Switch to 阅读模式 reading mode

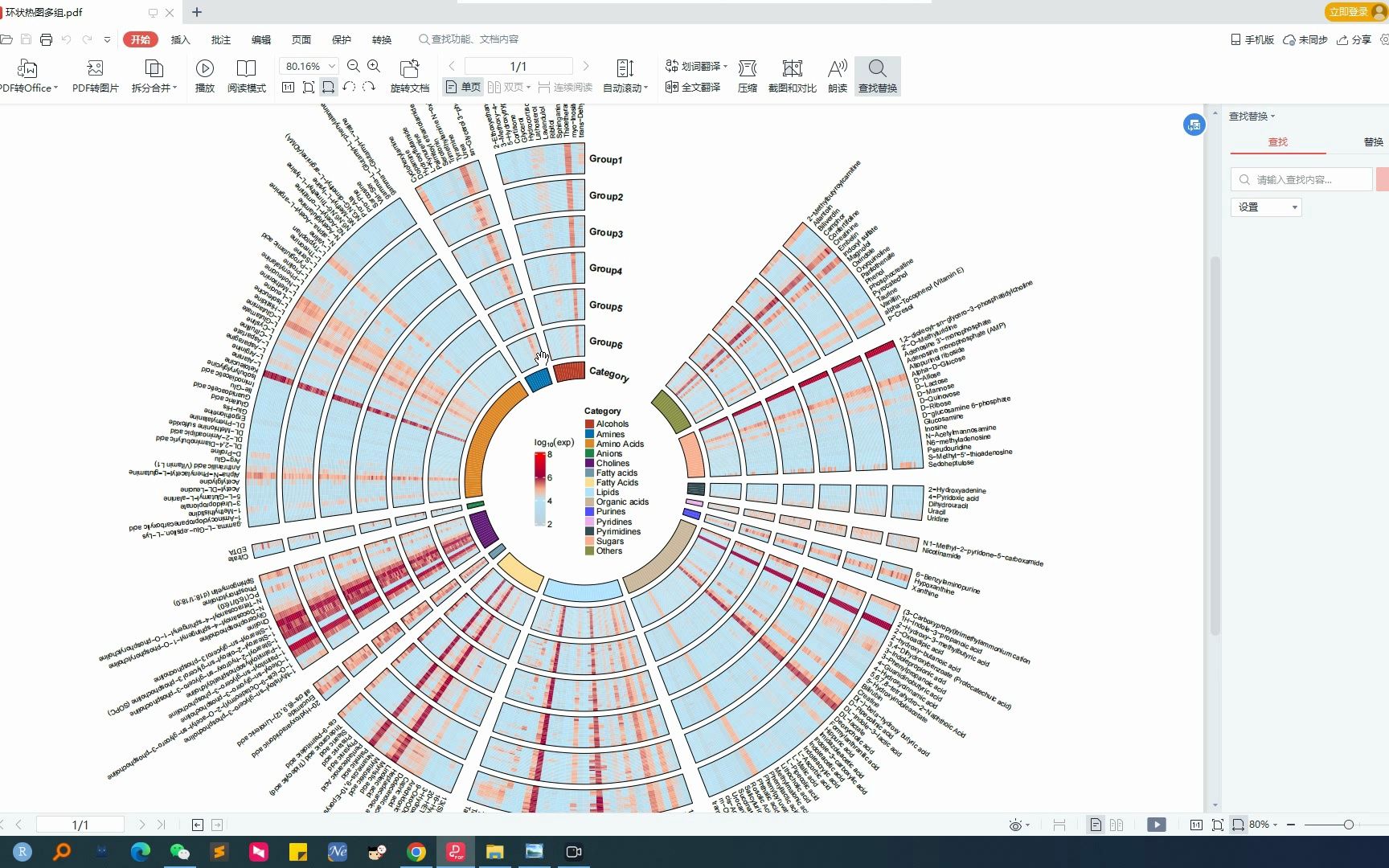pos(246,76)
